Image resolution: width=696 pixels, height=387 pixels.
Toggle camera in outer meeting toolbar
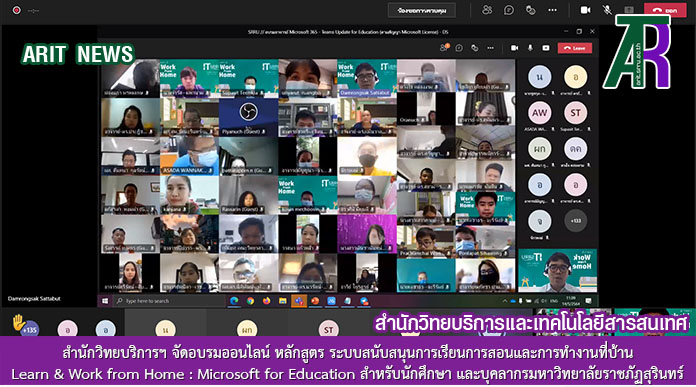(585, 10)
